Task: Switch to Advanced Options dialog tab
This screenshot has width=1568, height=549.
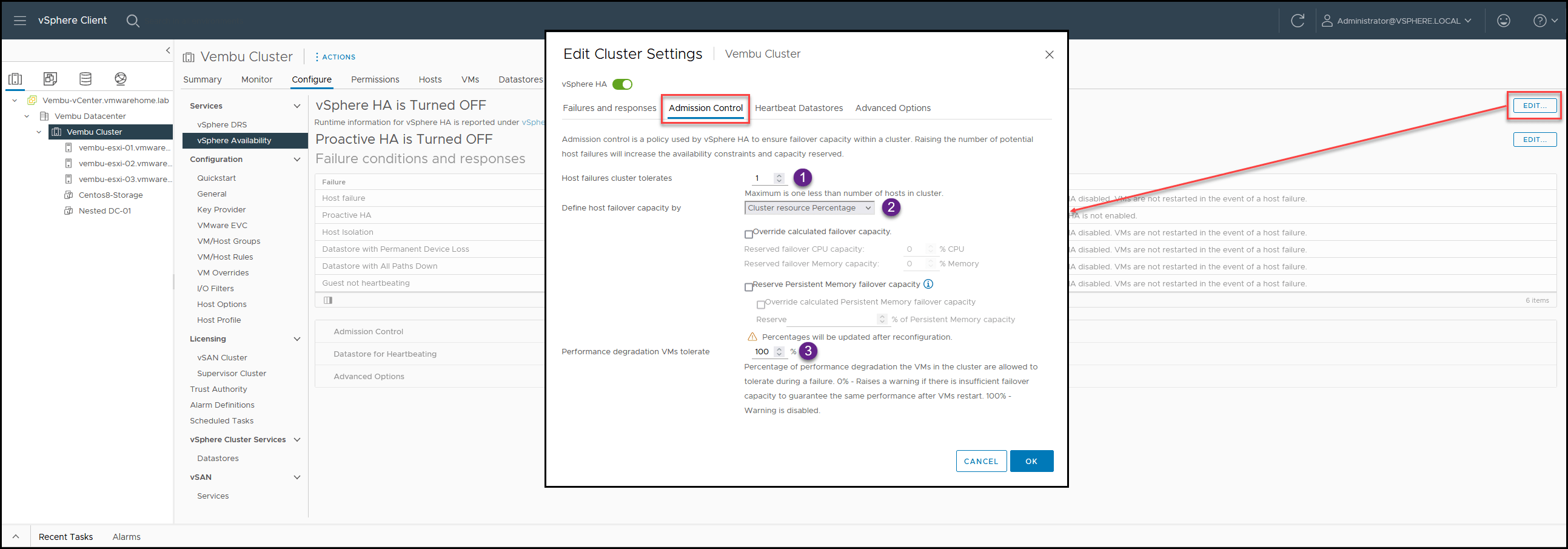Action: 893,109
